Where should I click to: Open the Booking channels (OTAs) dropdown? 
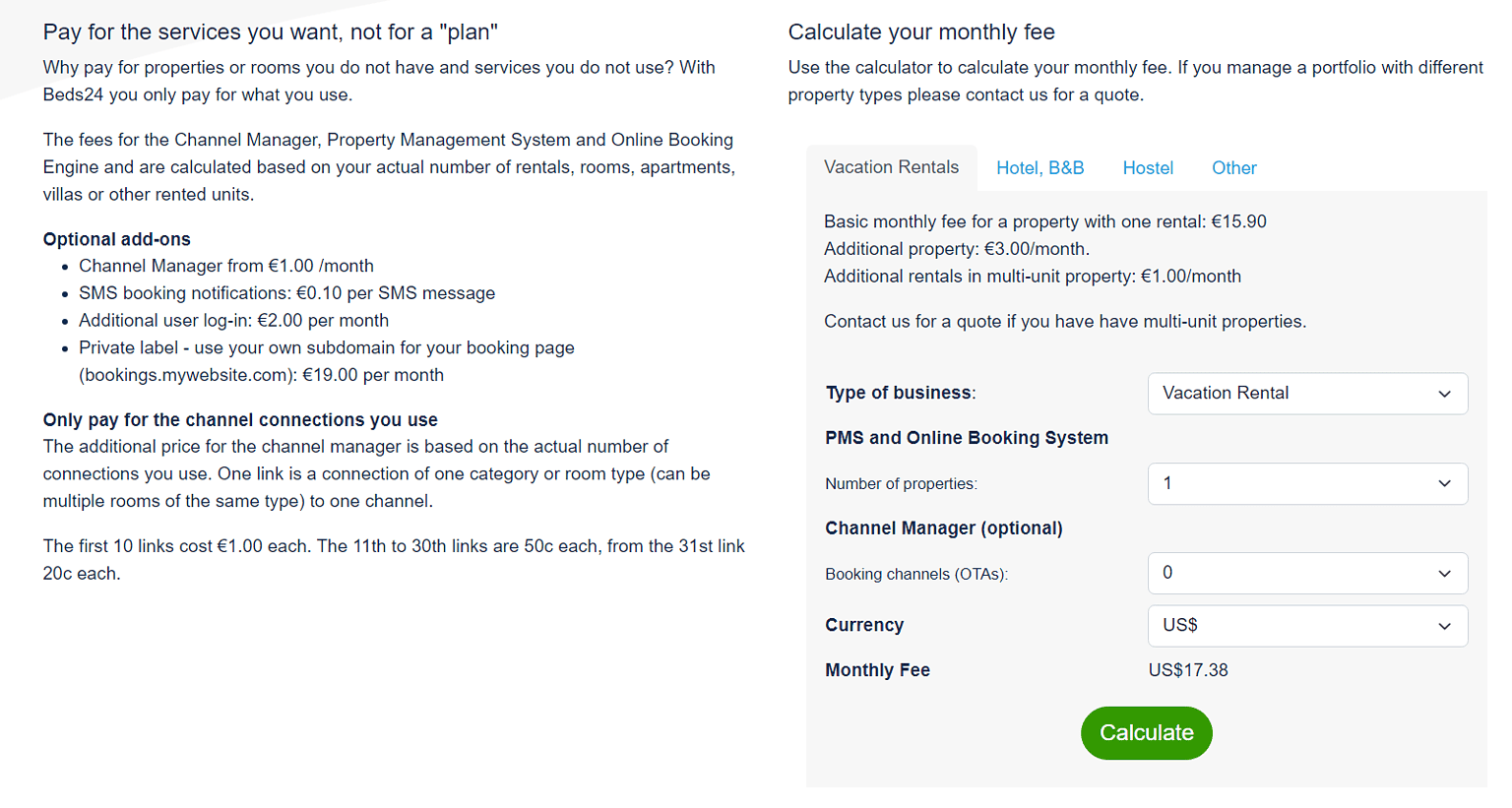point(1307,573)
